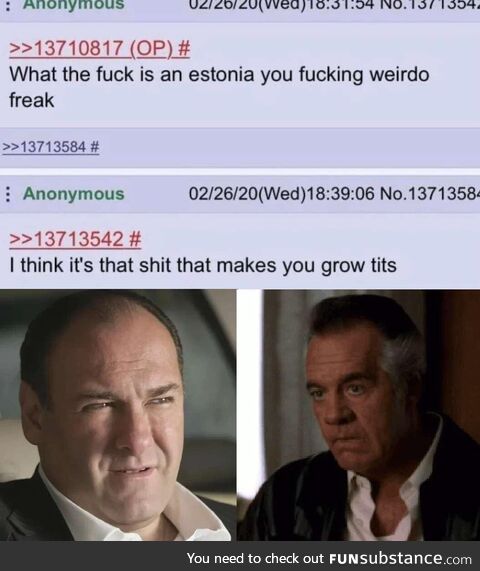Open the second post's three-dot menu

click(x=8, y=194)
